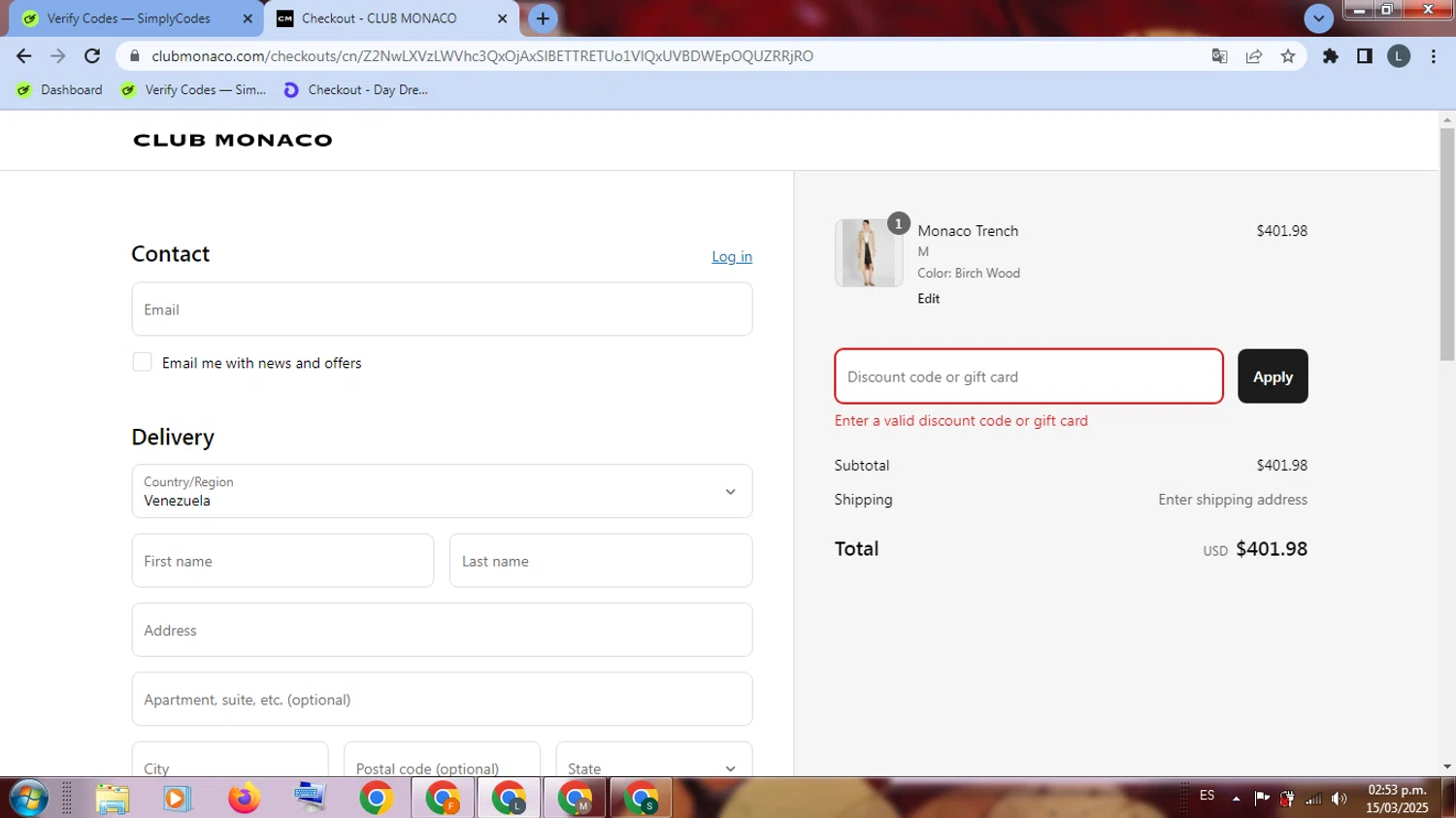Open the volume speaker tray icon
Image resolution: width=1456 pixels, height=818 pixels.
[1340, 799]
